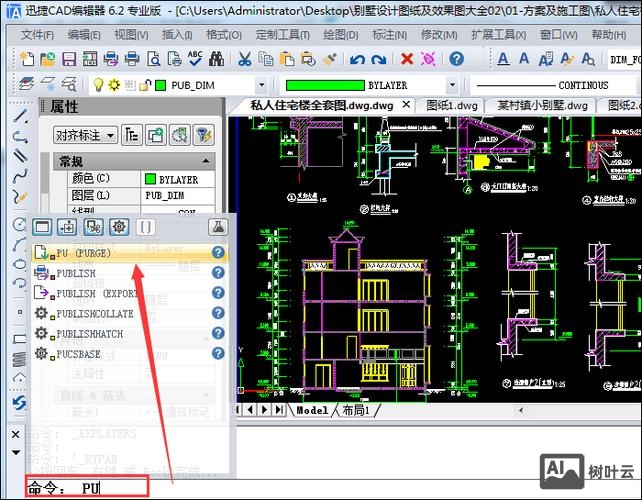Image resolution: width=642 pixels, height=500 pixels.
Task: Open the PUB_DIM layer dropdown
Action: (261, 85)
